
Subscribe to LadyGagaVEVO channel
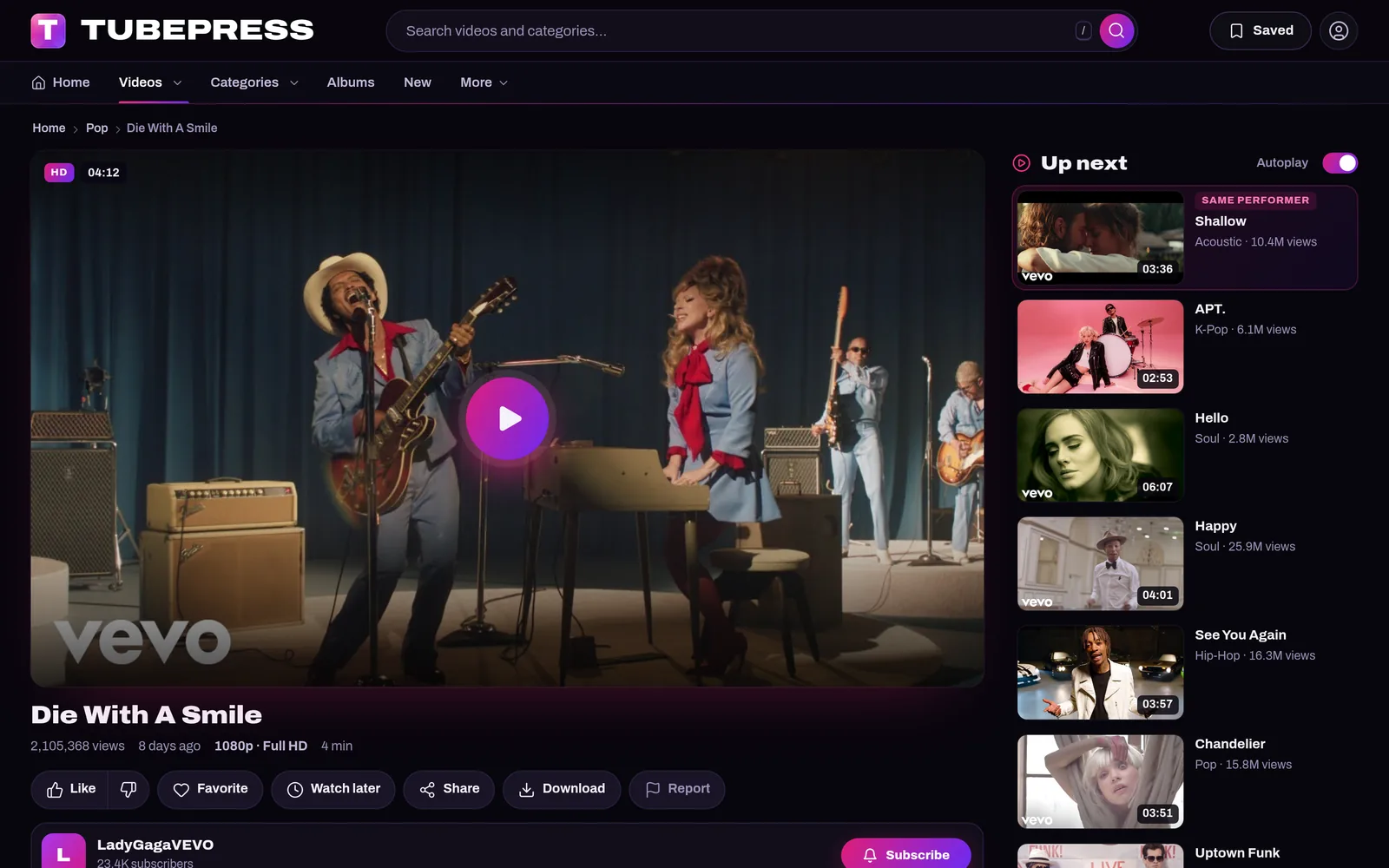click(905, 854)
